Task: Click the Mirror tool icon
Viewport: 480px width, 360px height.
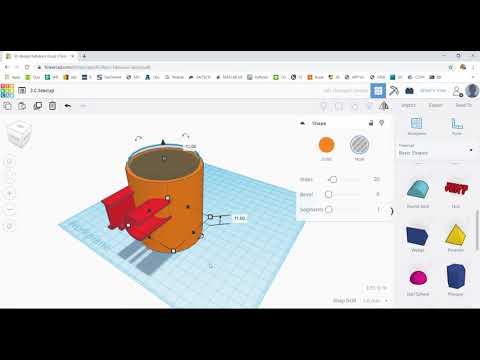Action: click(x=384, y=106)
